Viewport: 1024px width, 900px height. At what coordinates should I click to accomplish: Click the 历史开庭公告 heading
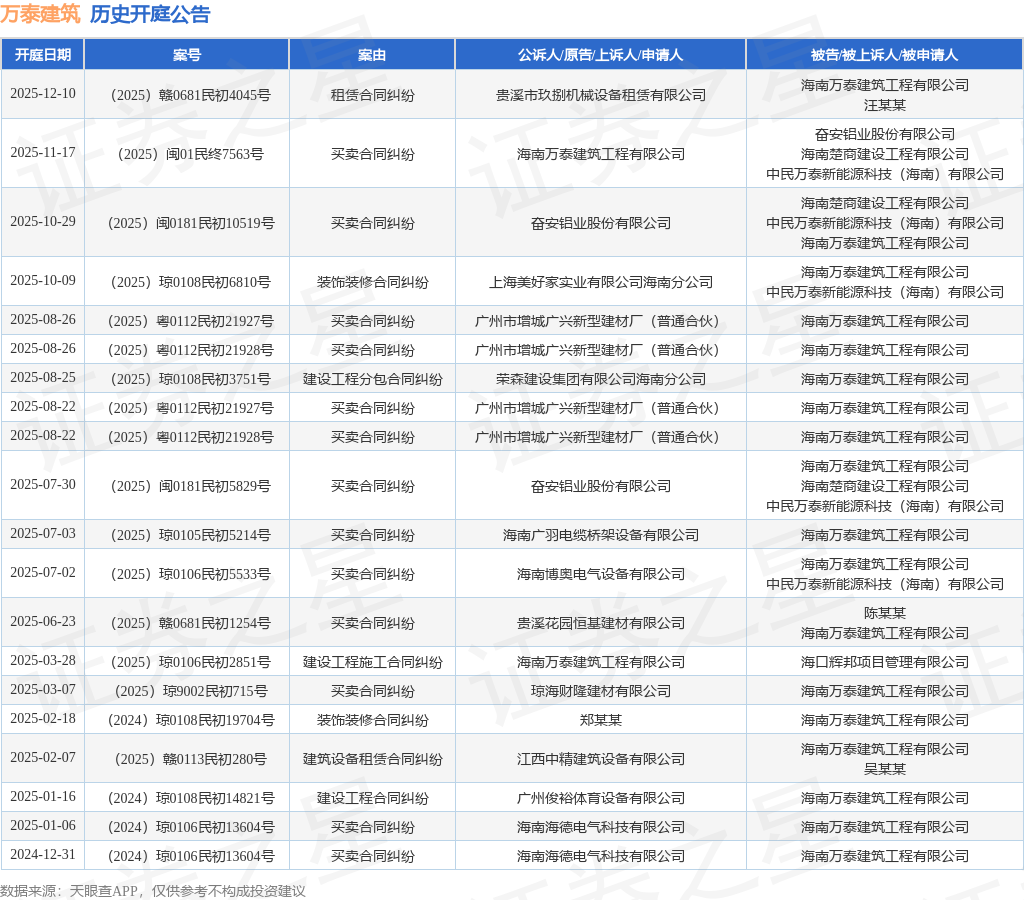coord(150,14)
